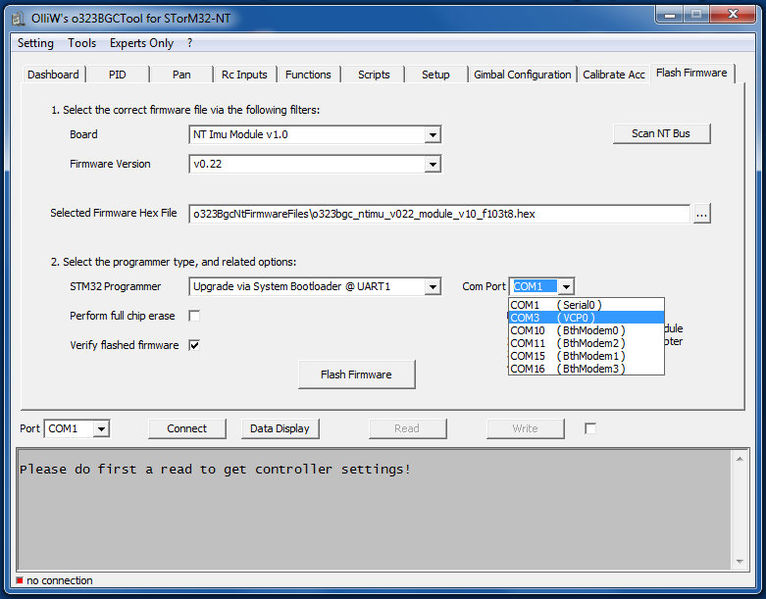
Task: Click the Selected Firmware Hex File path field
Action: coord(439,213)
